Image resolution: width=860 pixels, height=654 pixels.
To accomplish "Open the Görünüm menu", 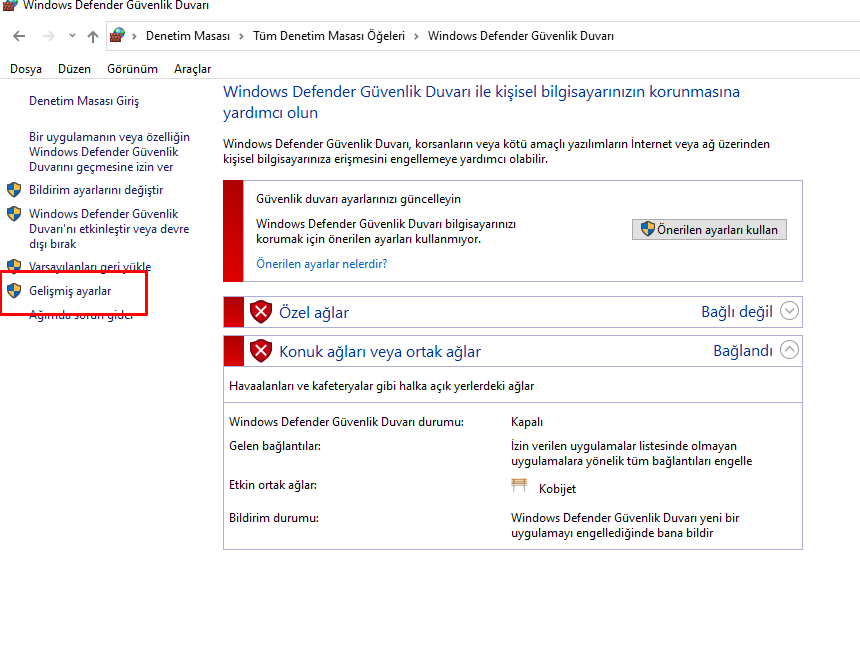I will coord(132,69).
